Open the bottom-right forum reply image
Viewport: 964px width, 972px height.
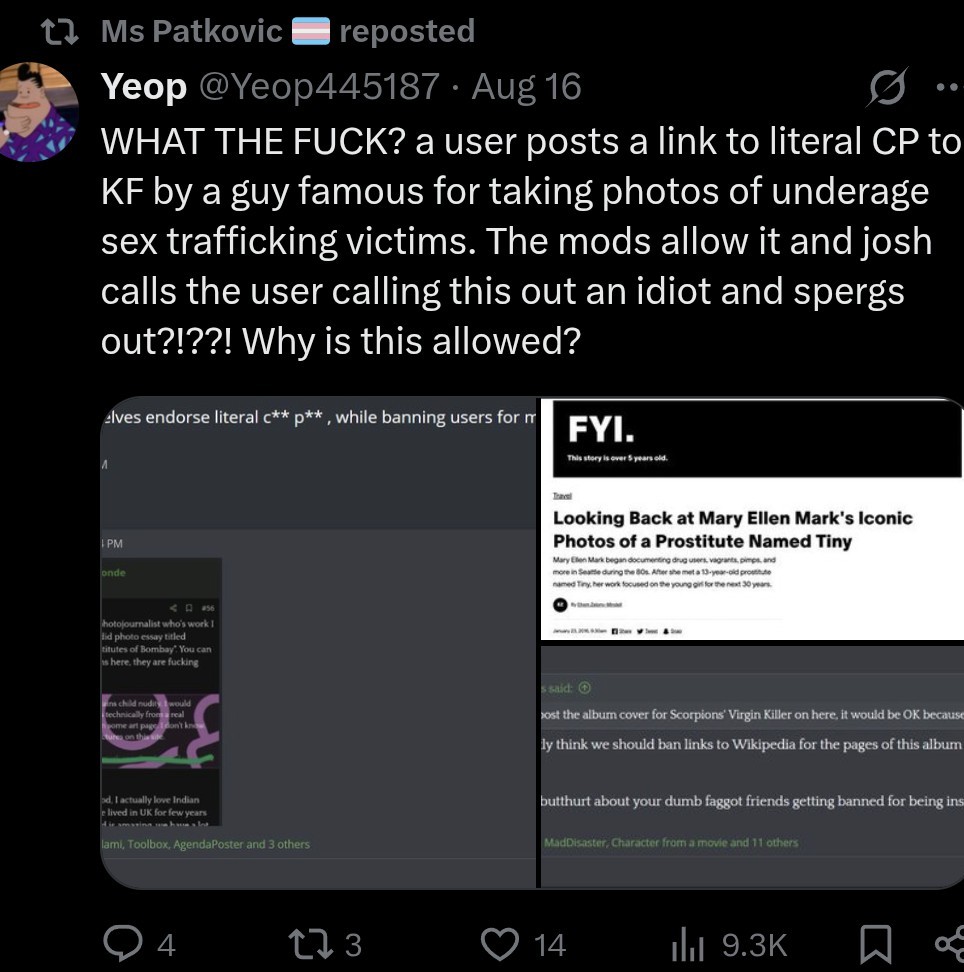(752, 766)
